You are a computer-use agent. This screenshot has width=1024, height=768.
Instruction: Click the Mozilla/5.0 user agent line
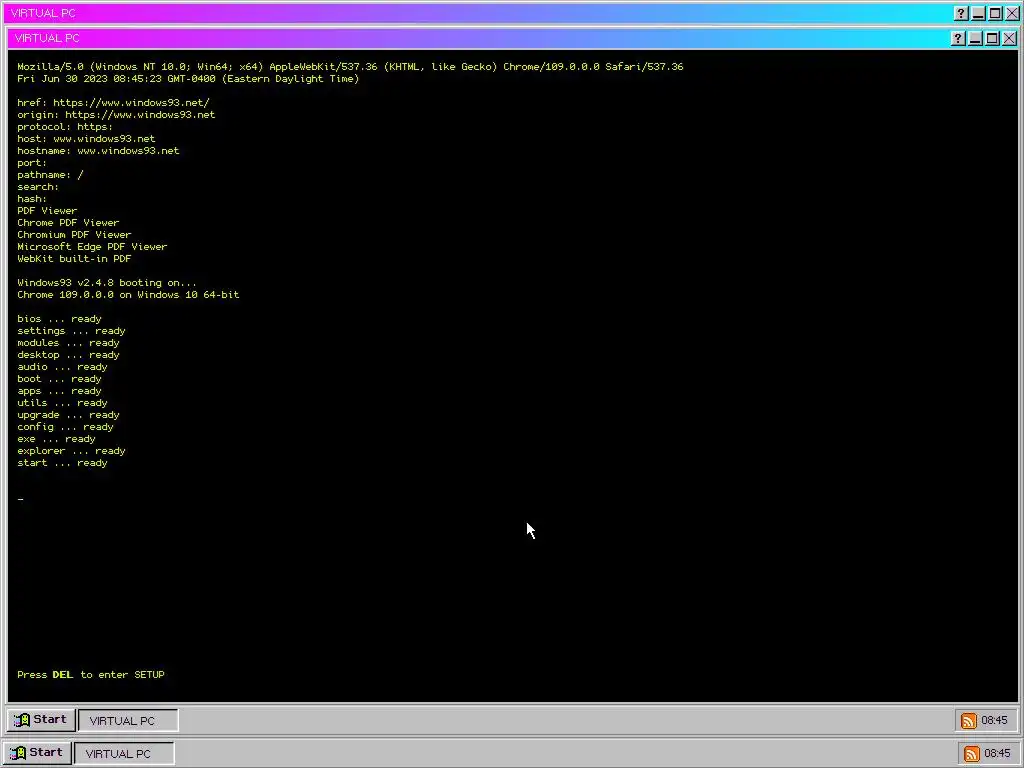click(x=350, y=67)
